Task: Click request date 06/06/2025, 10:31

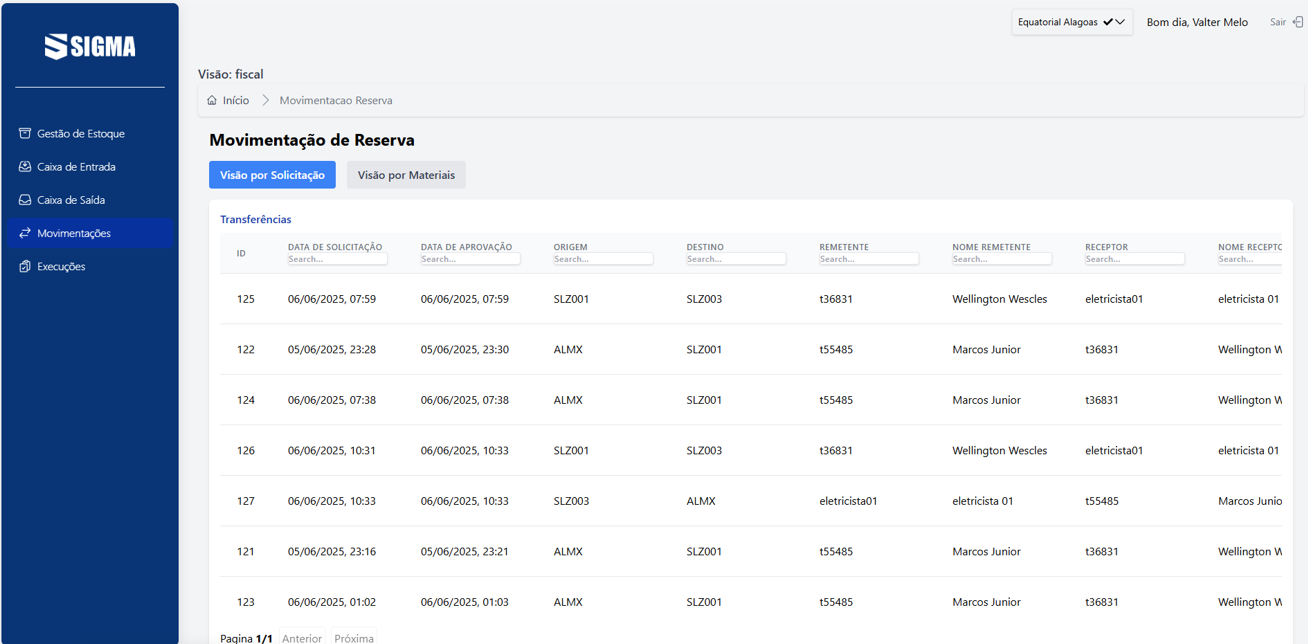Action: pyautogui.click(x=332, y=450)
